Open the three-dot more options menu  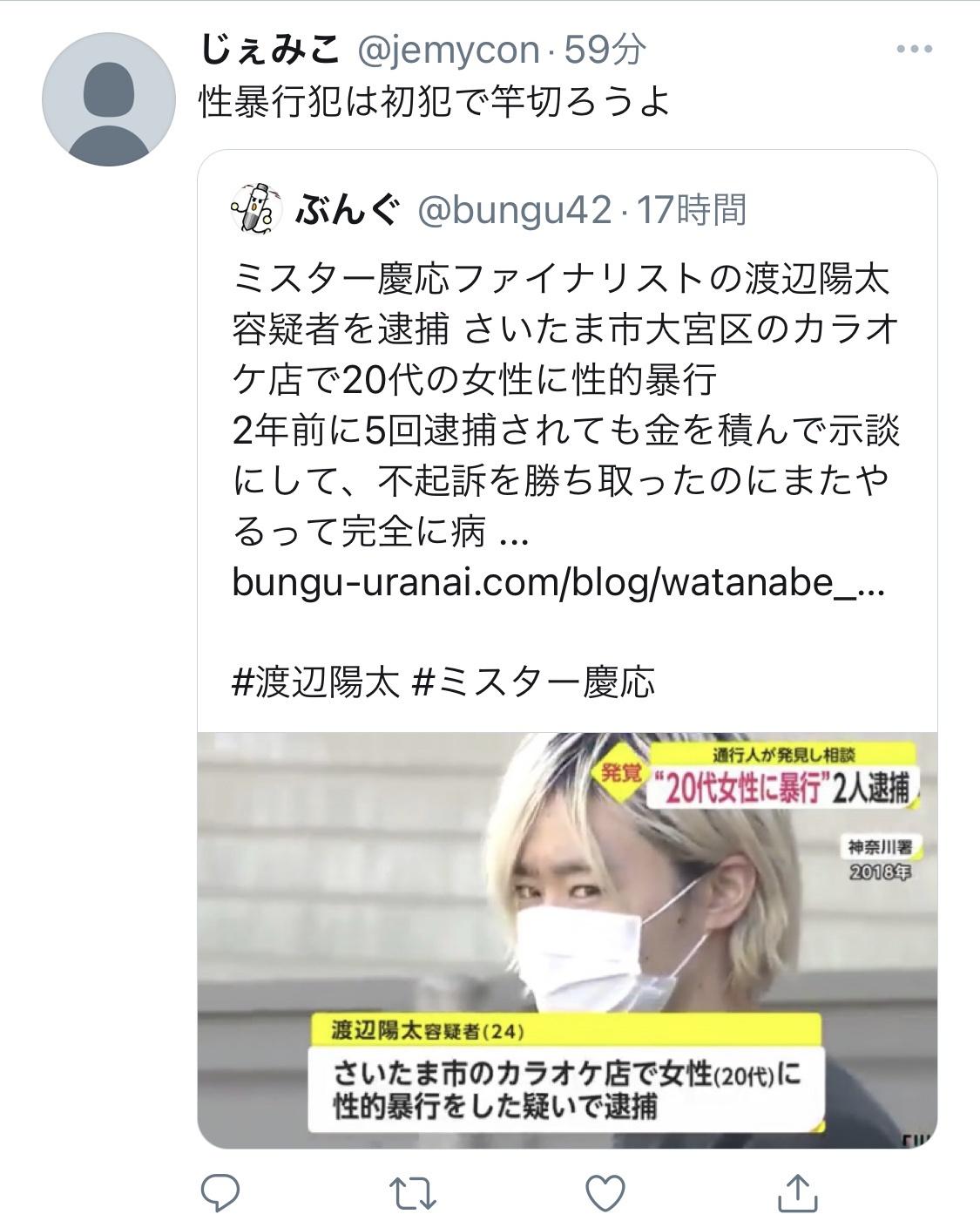tap(914, 50)
